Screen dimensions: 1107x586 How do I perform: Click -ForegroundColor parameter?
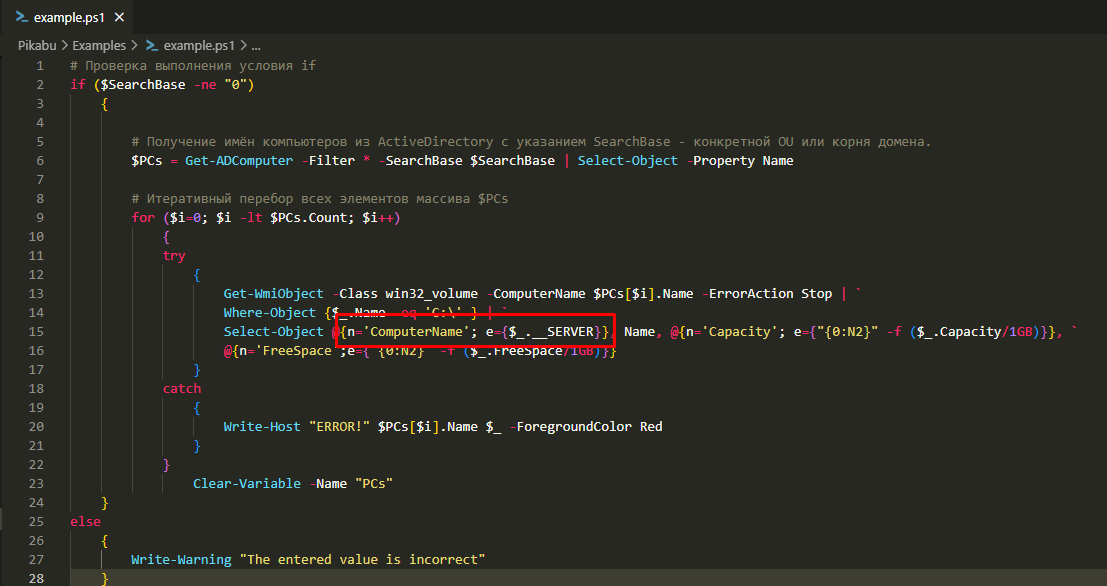point(570,427)
